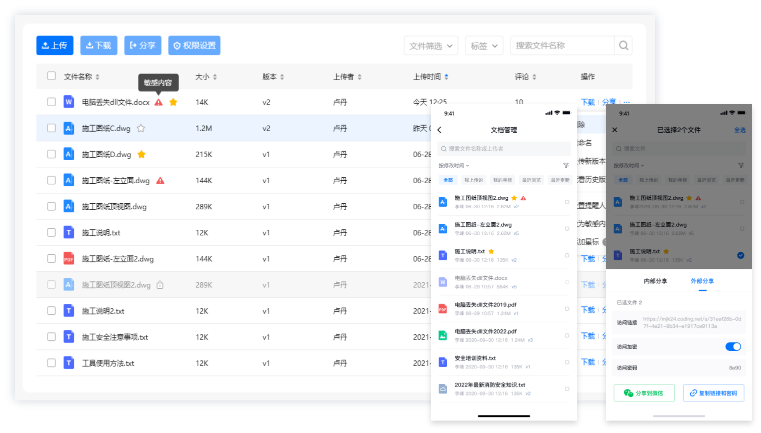
Task: Sort by 评论 comments column arrows
Action: (534, 77)
